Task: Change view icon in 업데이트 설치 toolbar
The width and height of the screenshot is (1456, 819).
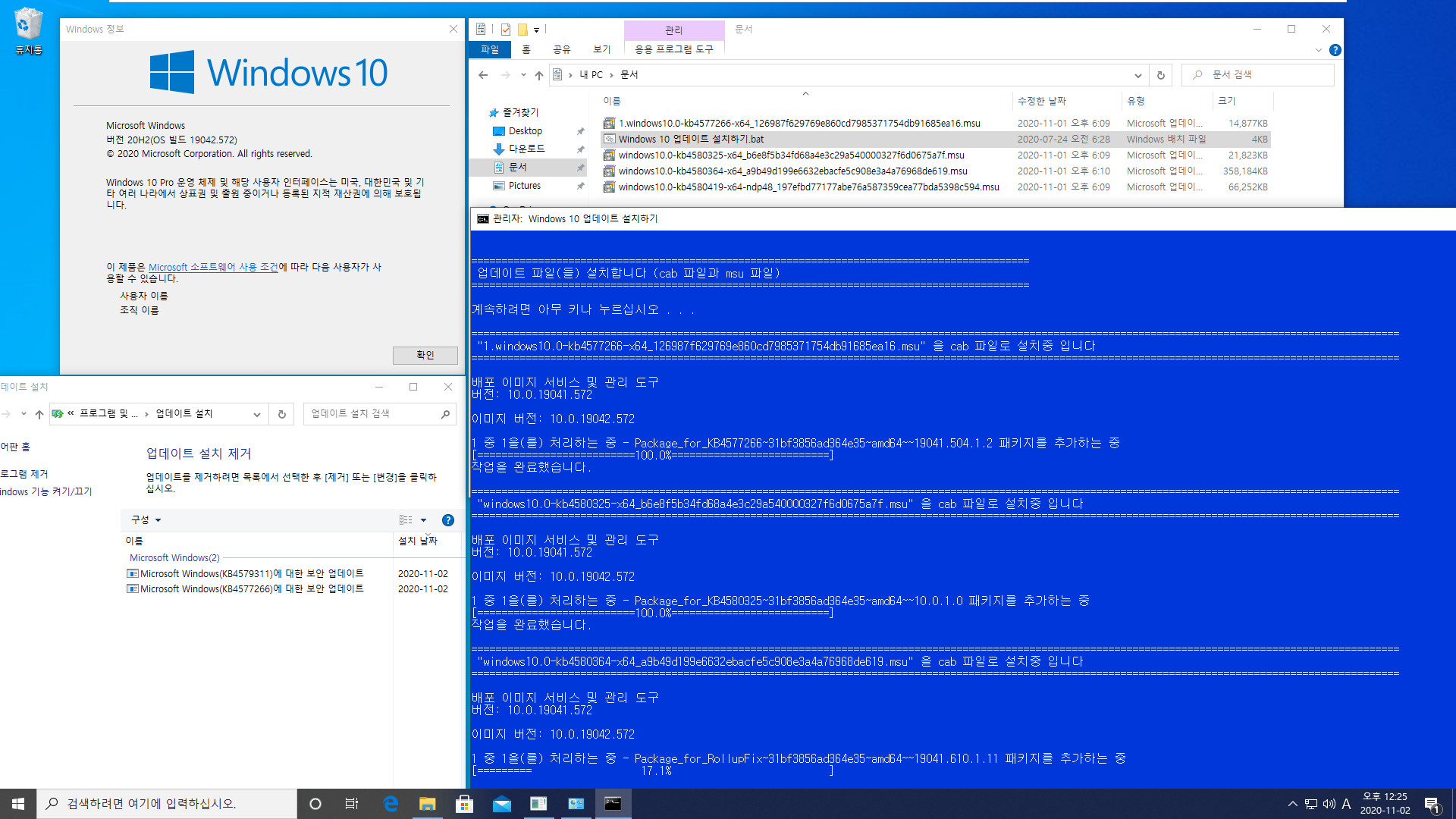Action: 406,520
